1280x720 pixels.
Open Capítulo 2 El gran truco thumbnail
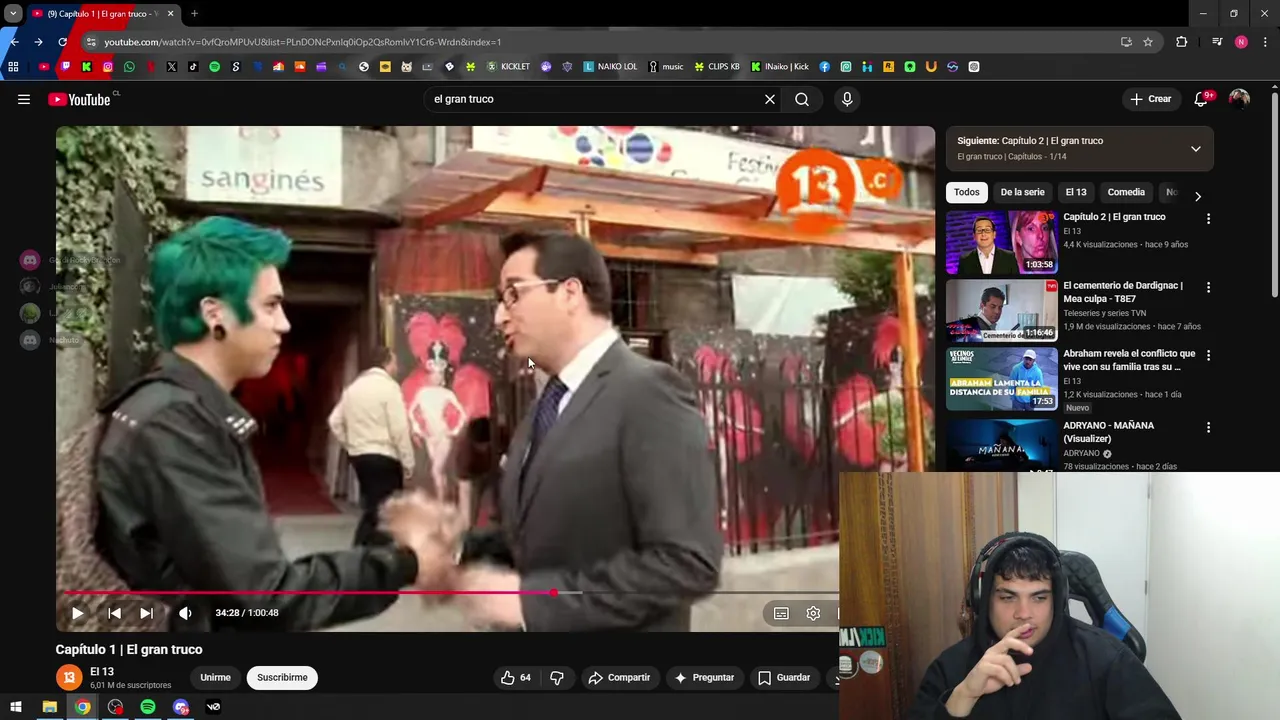pyautogui.click(x=1002, y=242)
